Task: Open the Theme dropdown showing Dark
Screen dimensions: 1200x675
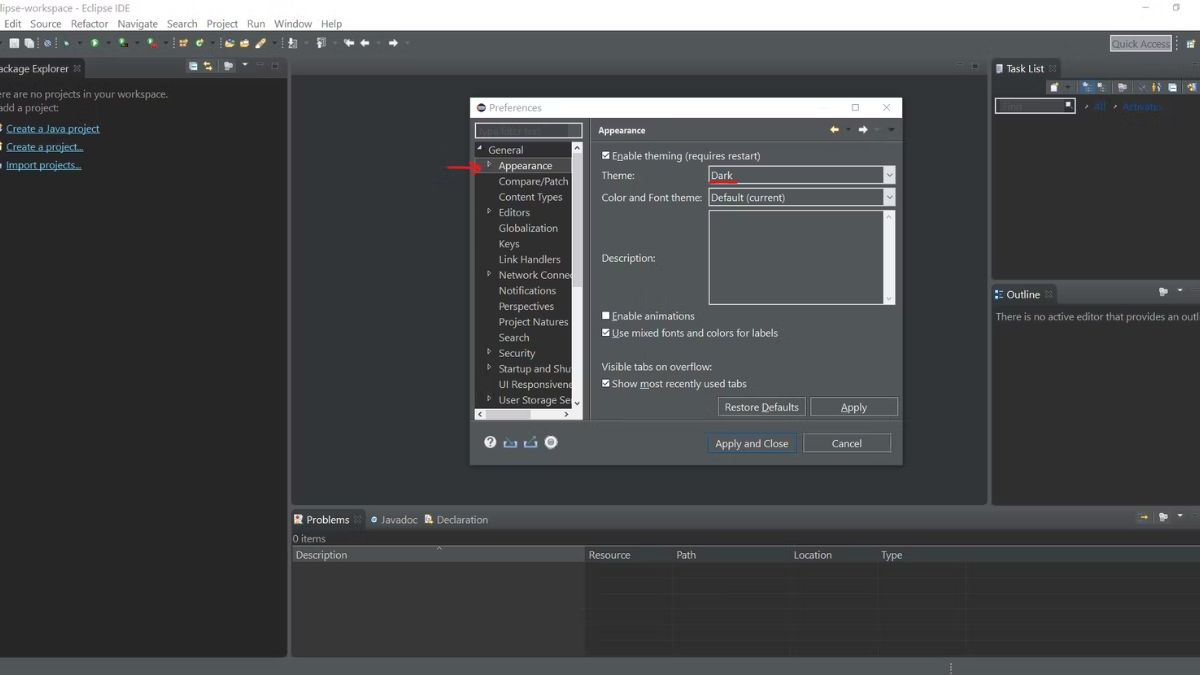Action: (801, 175)
